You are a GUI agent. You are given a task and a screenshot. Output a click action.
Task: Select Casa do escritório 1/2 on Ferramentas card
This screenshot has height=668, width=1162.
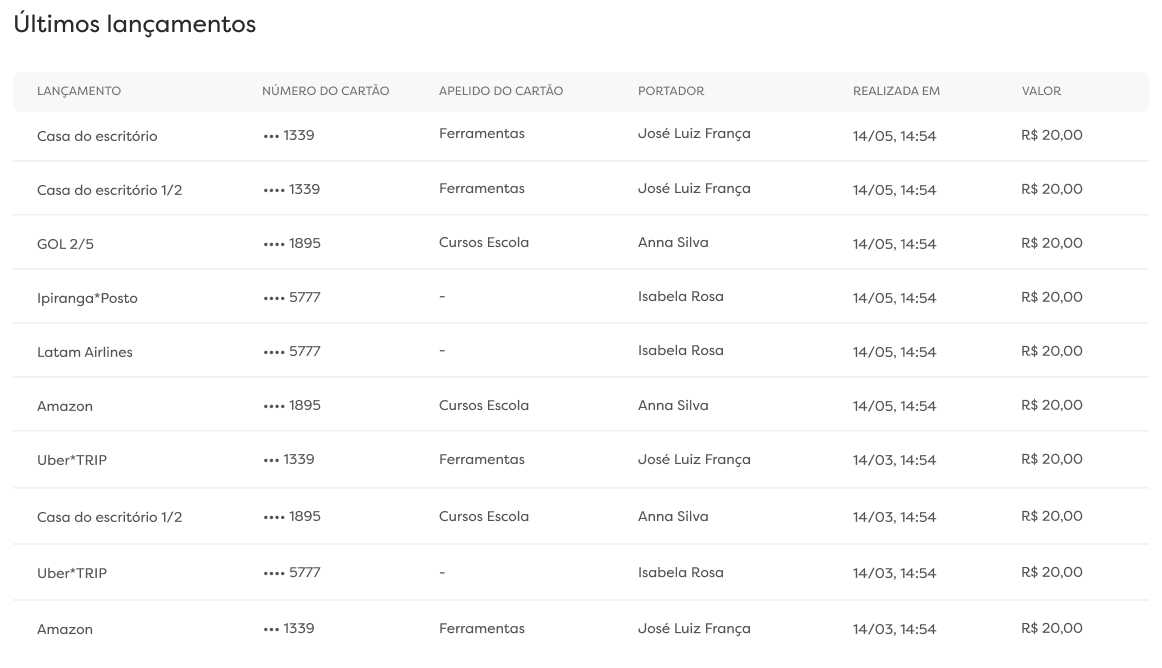(109, 190)
